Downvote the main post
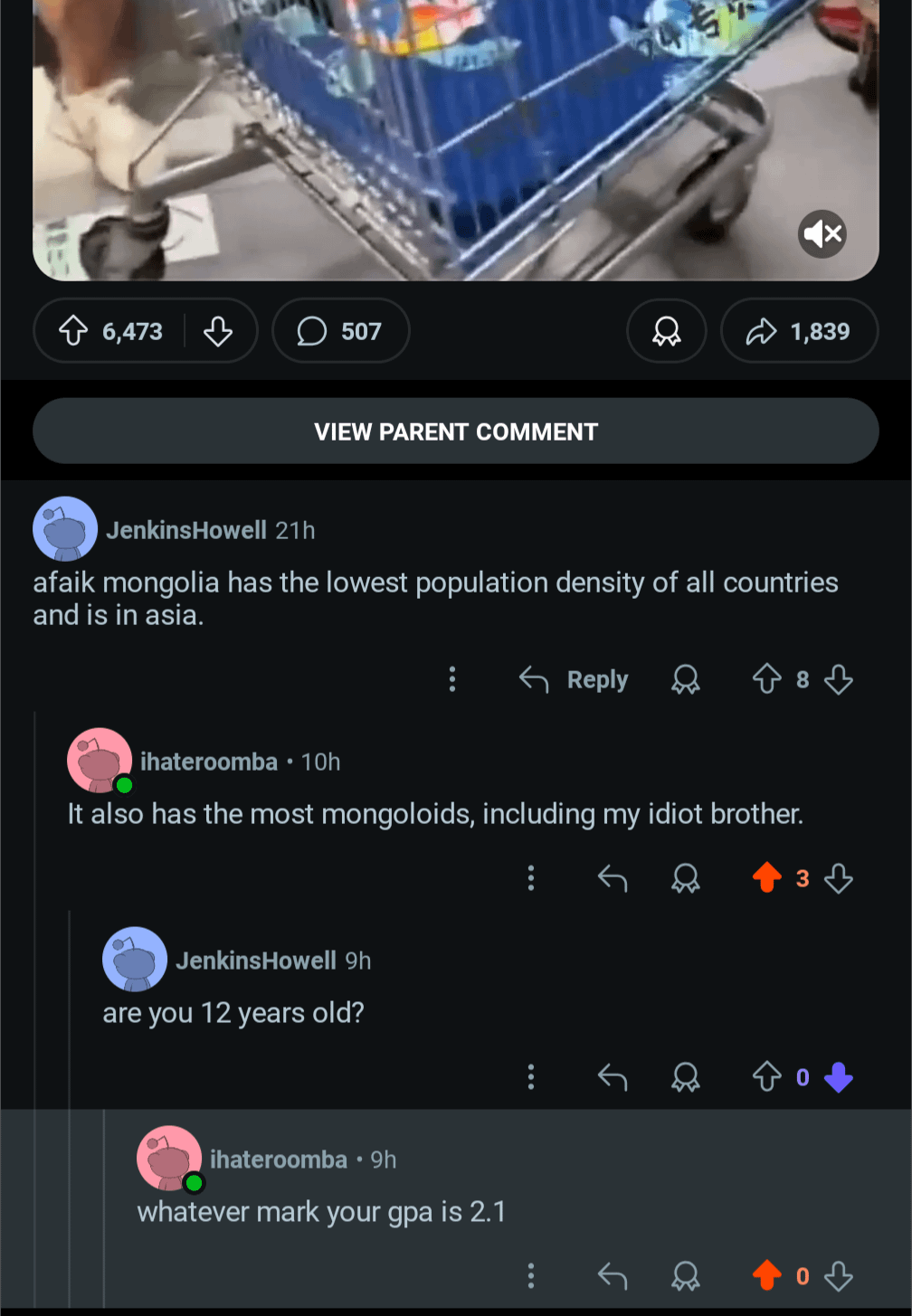 [218, 331]
